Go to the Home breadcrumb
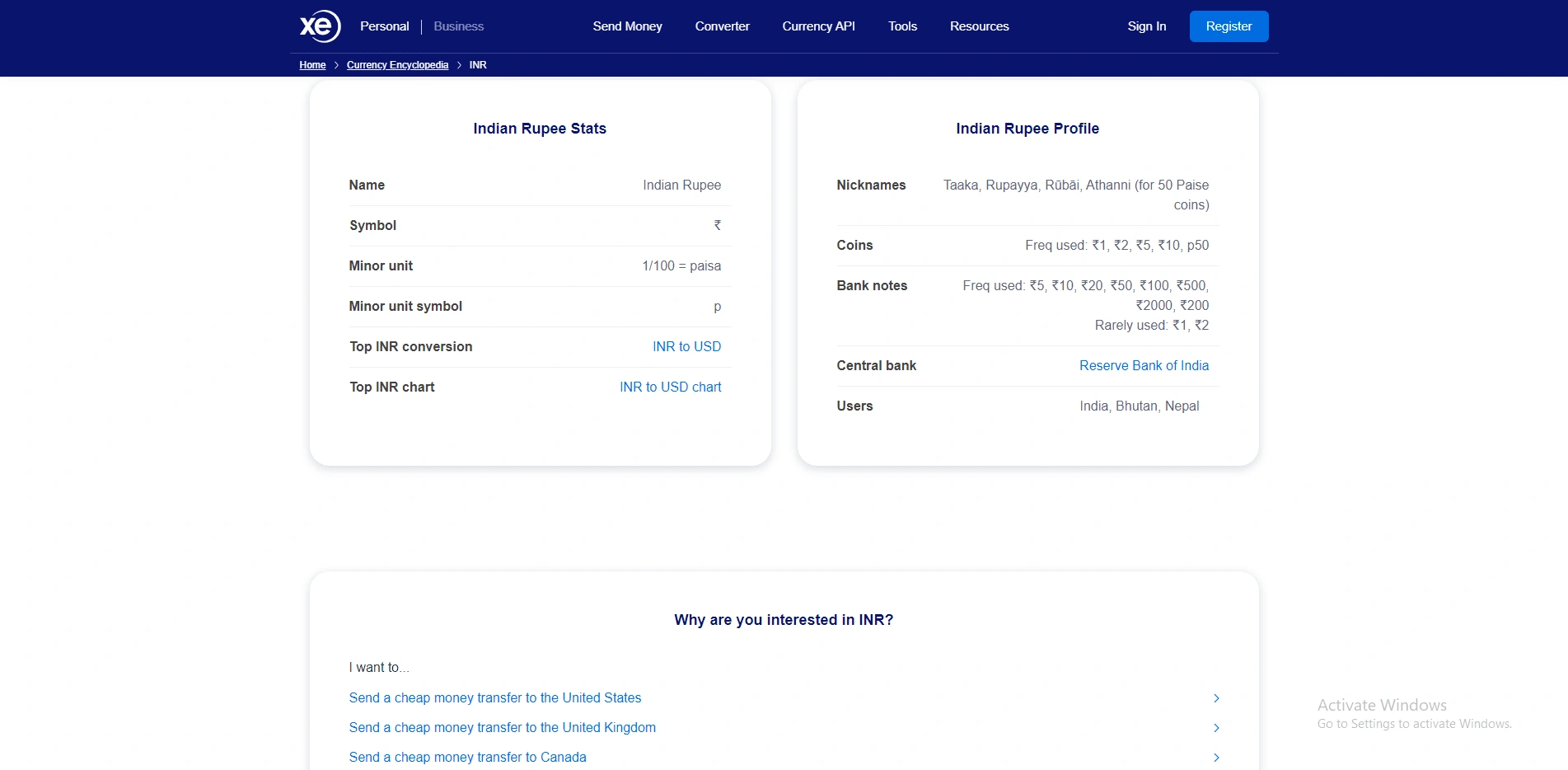This screenshot has width=1568, height=770. [x=312, y=65]
